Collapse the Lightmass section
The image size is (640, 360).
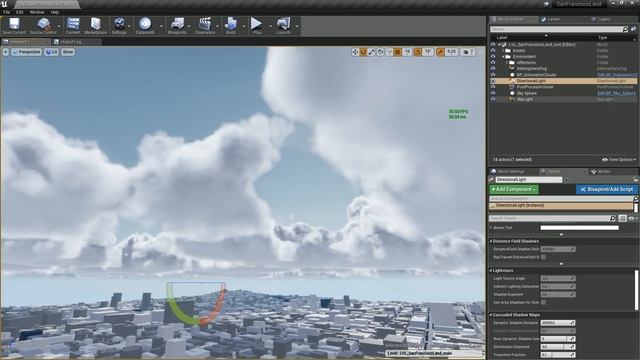[x=491, y=271]
